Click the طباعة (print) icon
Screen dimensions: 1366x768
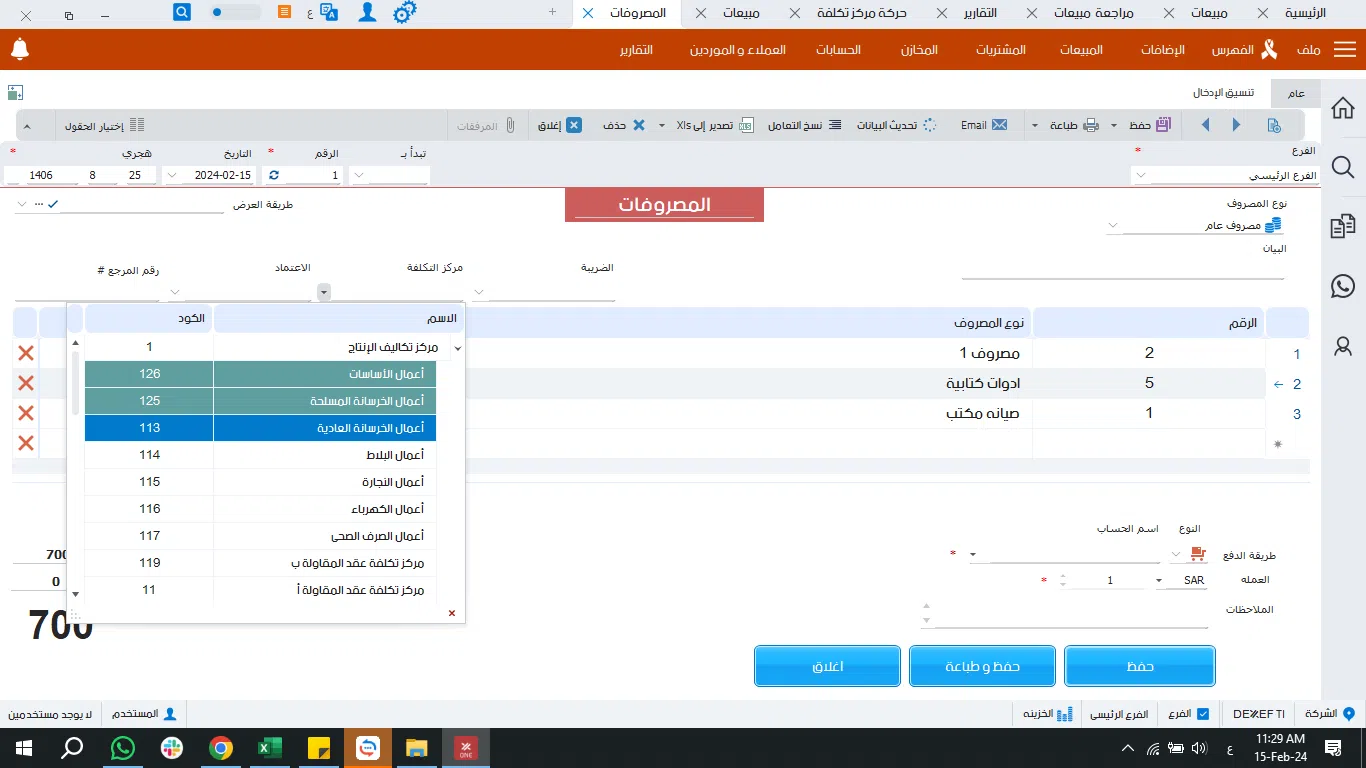(1089, 124)
